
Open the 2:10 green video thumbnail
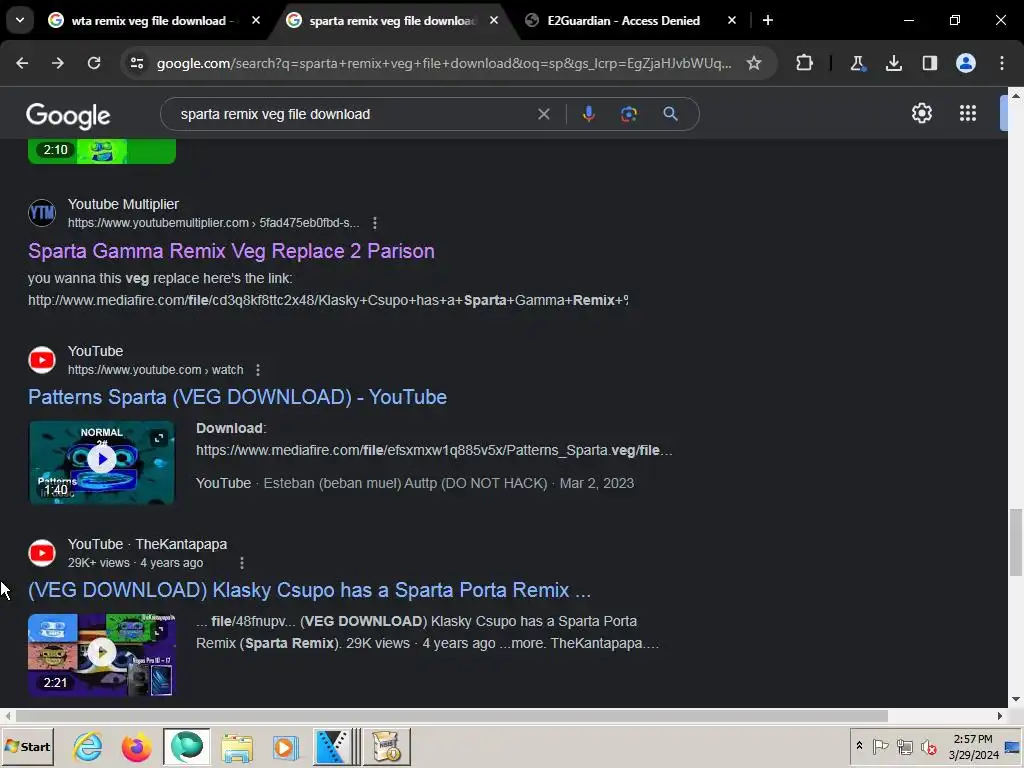coord(102,151)
